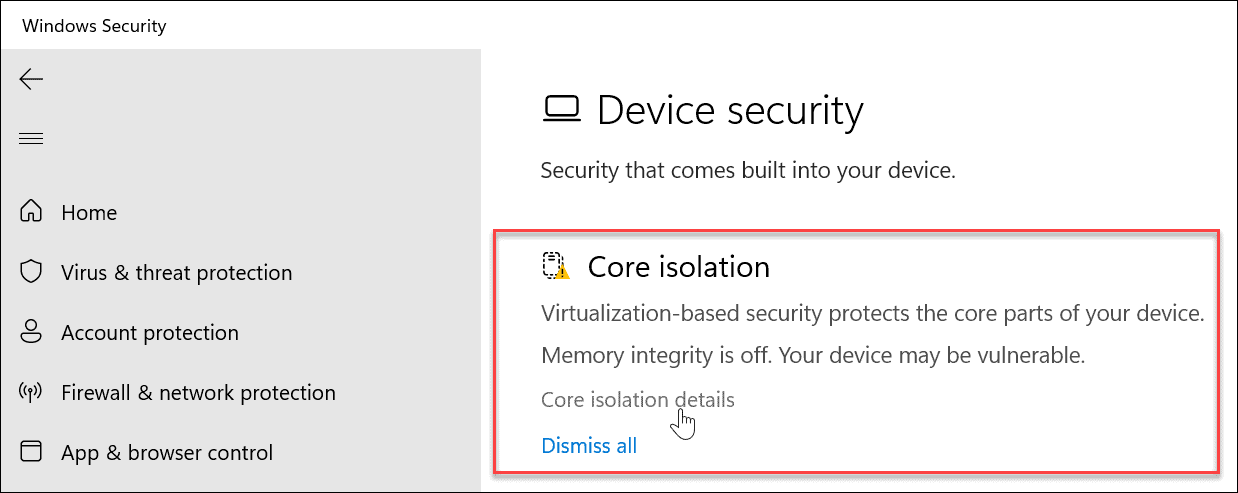Click the Device security page title
The width and height of the screenshot is (1238, 493).
click(x=729, y=110)
